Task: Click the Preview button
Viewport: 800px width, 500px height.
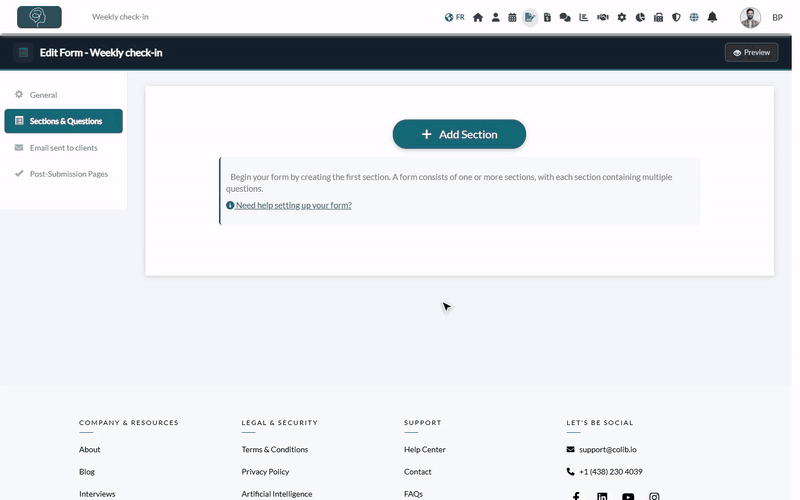Action: [x=752, y=53]
